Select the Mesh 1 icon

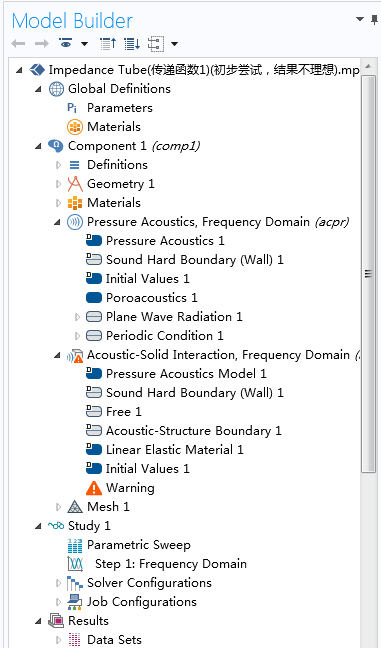click(x=75, y=507)
